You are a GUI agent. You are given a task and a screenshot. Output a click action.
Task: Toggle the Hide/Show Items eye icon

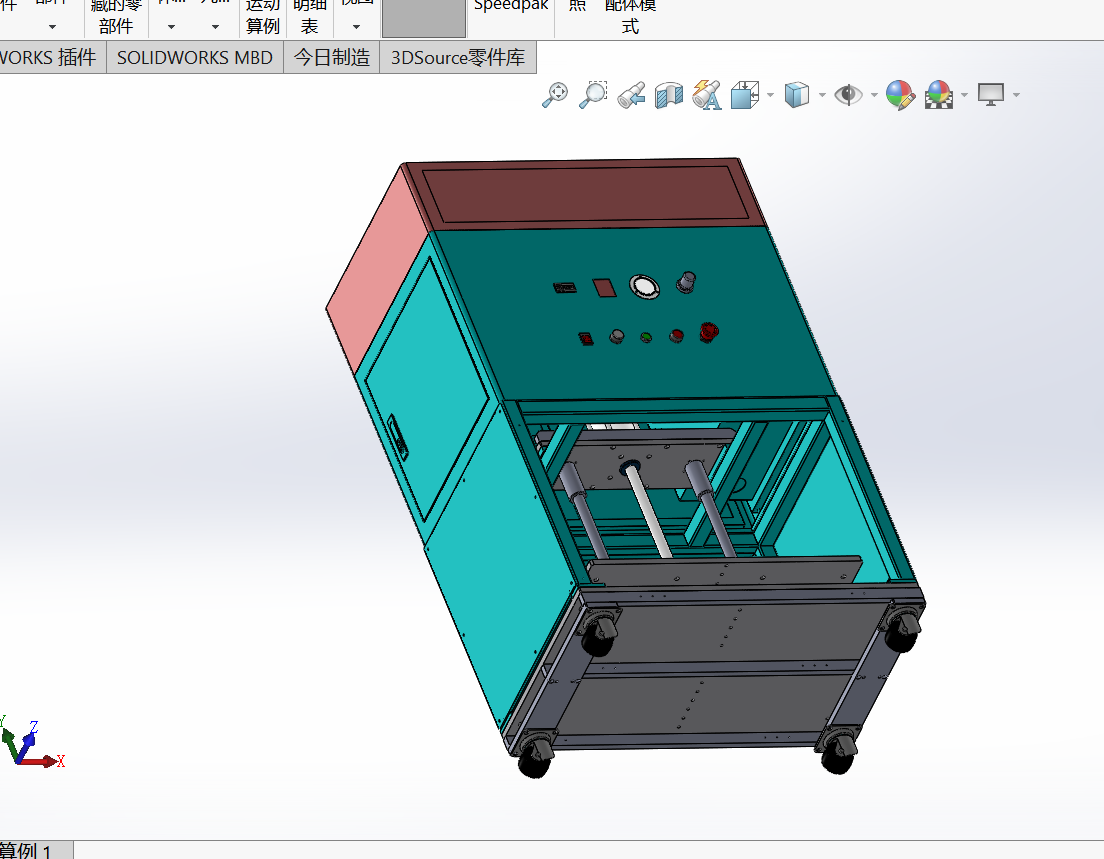848,95
